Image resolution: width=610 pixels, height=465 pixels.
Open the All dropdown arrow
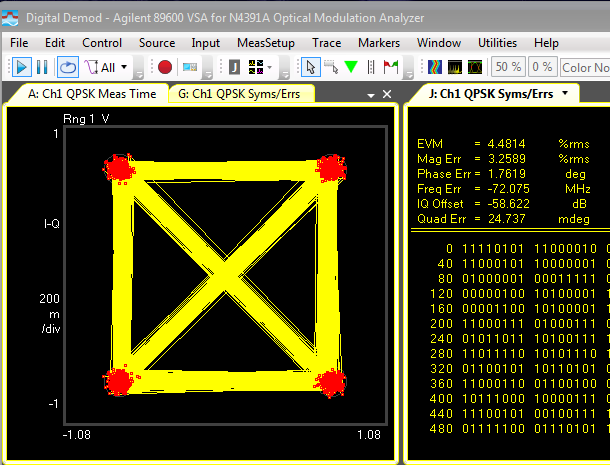click(124, 67)
